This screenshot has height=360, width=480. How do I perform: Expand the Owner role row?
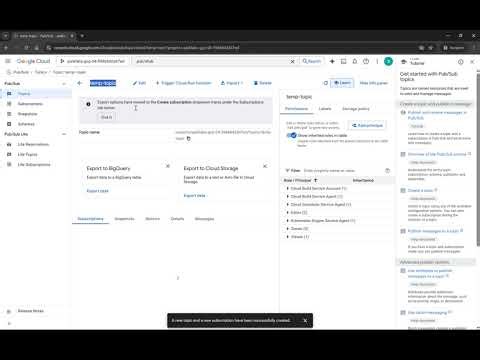click(x=287, y=229)
